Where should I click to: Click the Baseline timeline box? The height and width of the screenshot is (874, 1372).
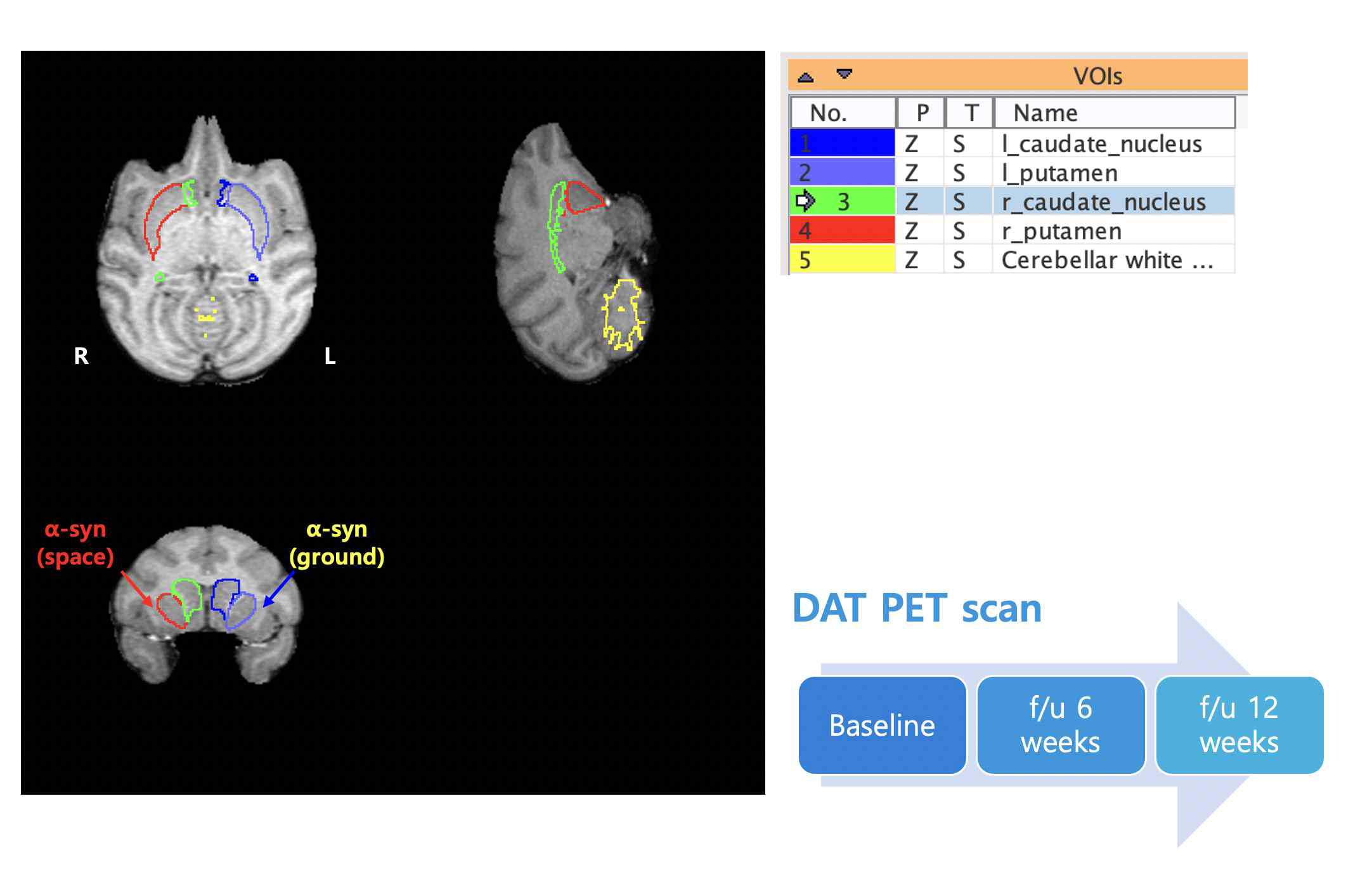tap(883, 725)
